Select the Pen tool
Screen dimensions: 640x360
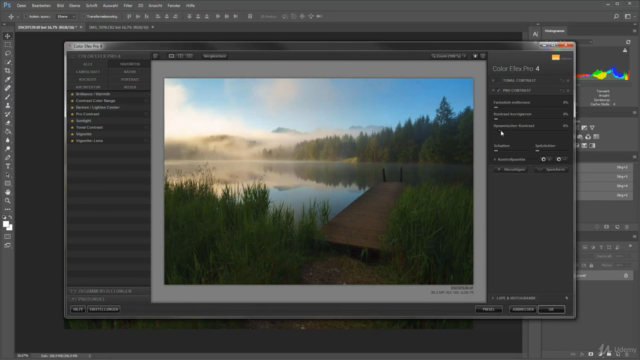(x=8, y=158)
